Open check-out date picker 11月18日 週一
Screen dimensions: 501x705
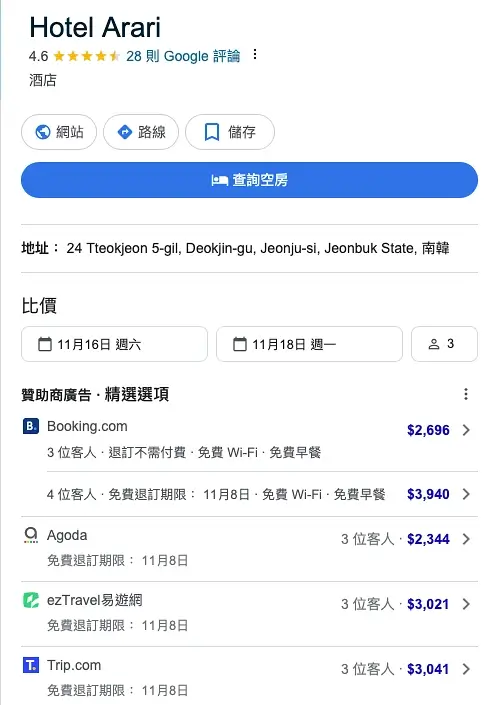[x=309, y=344]
